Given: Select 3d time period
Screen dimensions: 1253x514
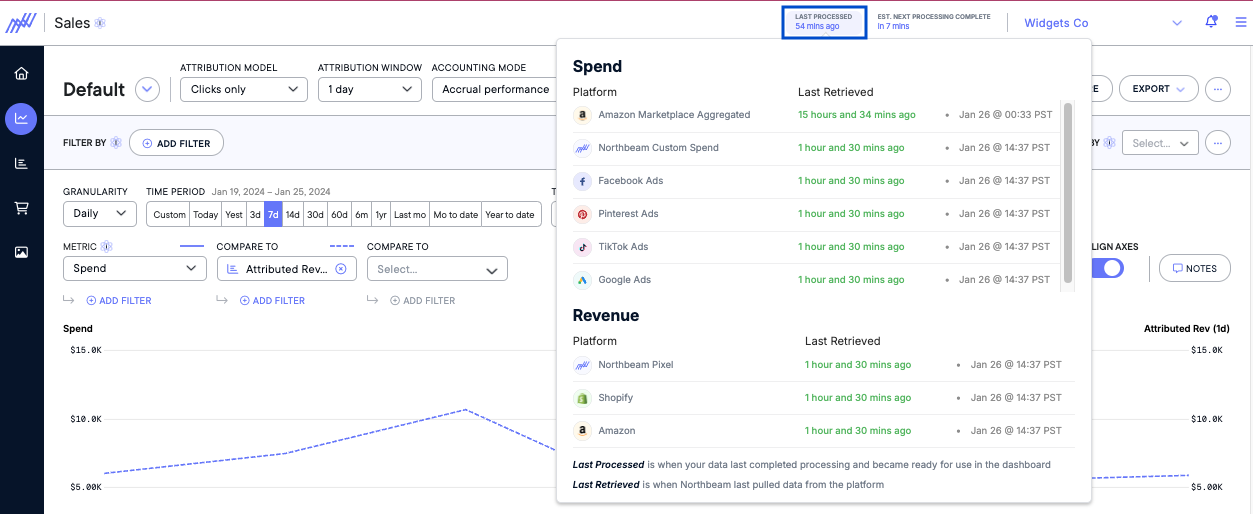Looking at the screenshot, I should (x=255, y=215).
